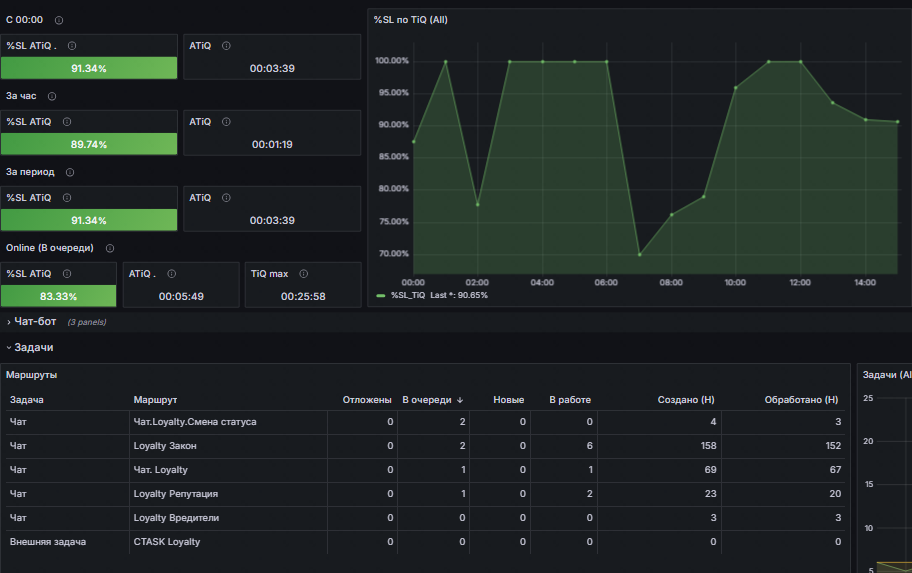The image size is (912, 573).
Task: Click info icon beside 'TiQ max' panel title
Action: point(304,274)
